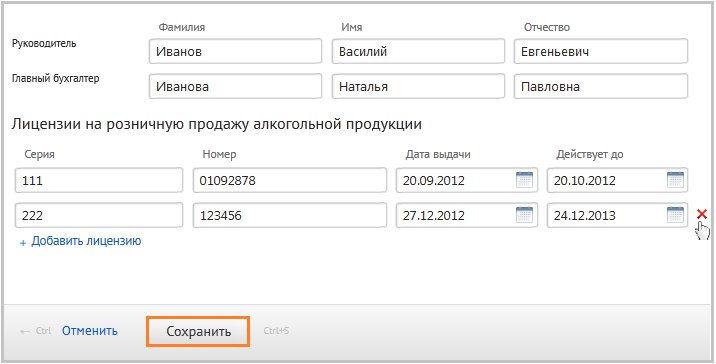Click the Действует до column label
The image size is (716, 364).
point(590,154)
